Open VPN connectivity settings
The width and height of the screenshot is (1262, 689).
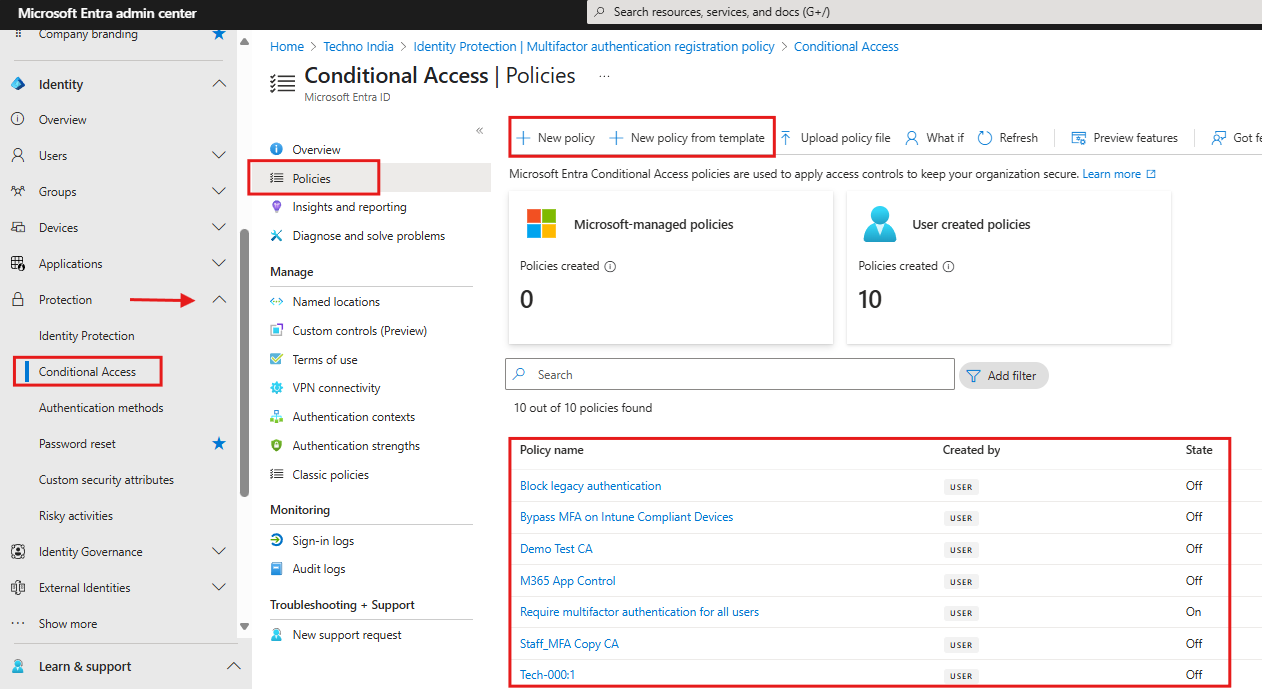pyautogui.click(x=330, y=387)
